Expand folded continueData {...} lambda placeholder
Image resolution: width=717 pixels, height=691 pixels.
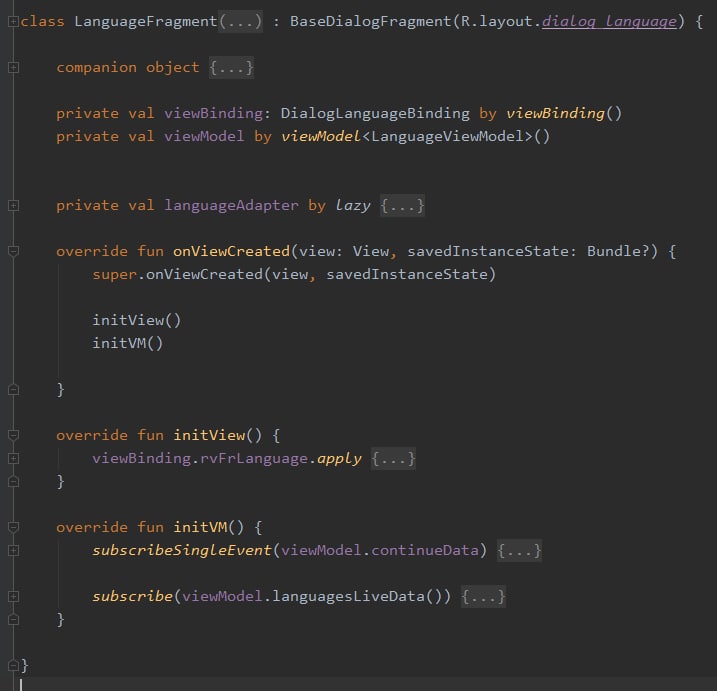point(519,551)
